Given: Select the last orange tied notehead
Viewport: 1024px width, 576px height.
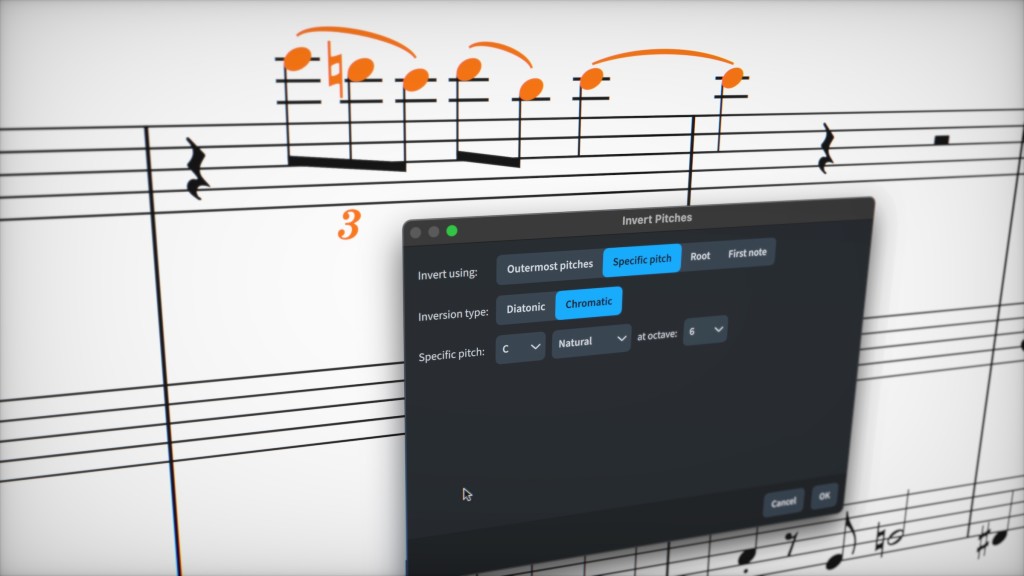Looking at the screenshot, I should click(733, 76).
